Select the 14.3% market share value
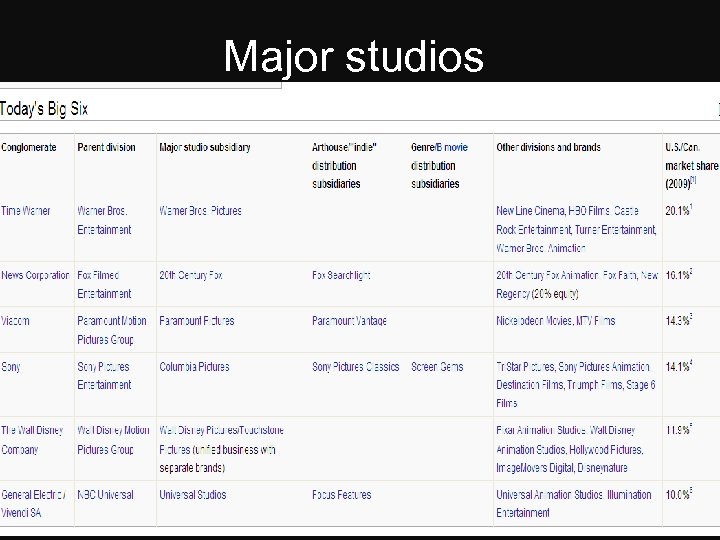 click(679, 320)
